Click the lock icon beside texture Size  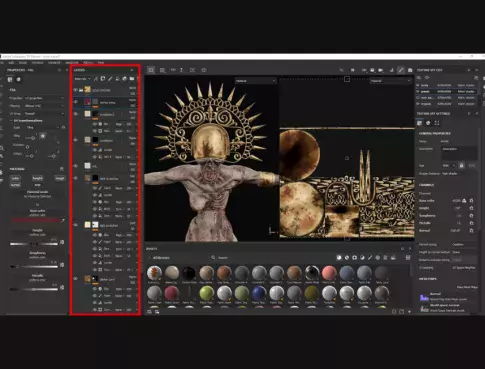point(462,165)
